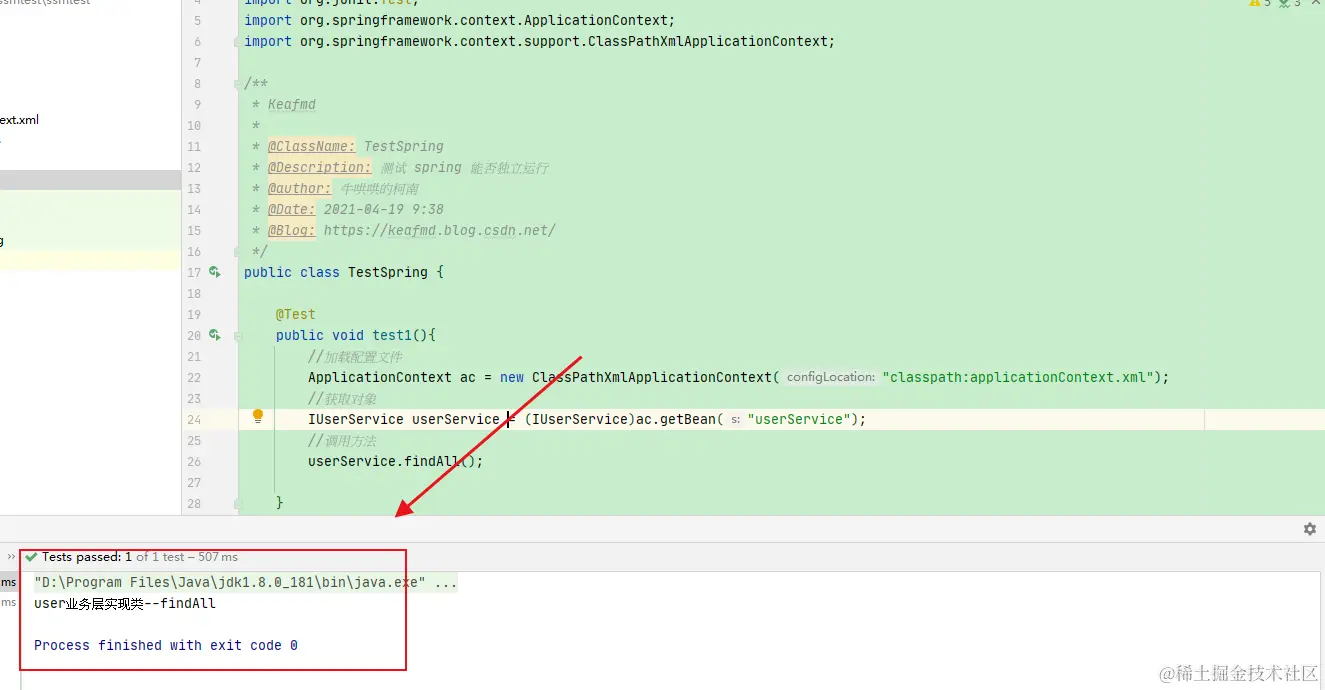Image resolution: width=1325 pixels, height=690 pixels.
Task: Click import of ClassPathXmlApplicationContext on line 6
Action: (539, 41)
